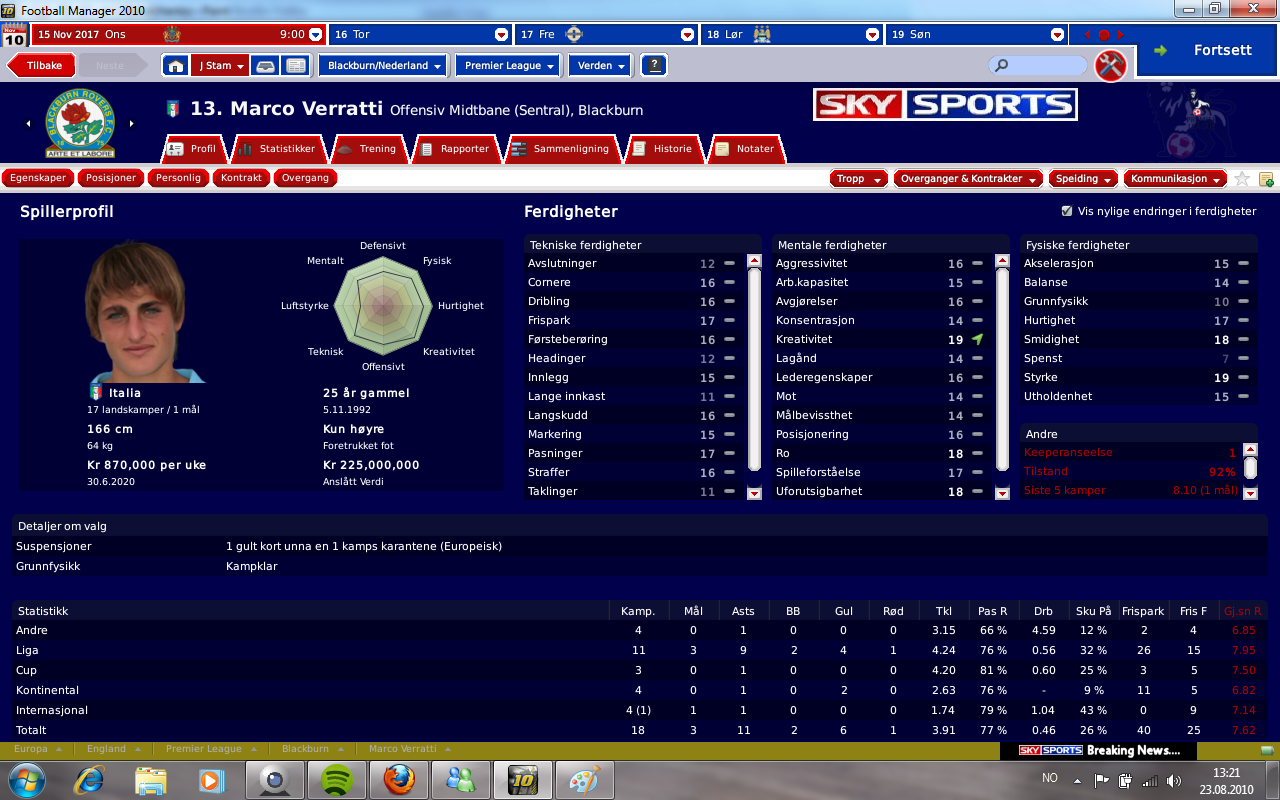Click the Fortsett continue button
This screenshot has width=1280, height=800.
click(x=1209, y=50)
